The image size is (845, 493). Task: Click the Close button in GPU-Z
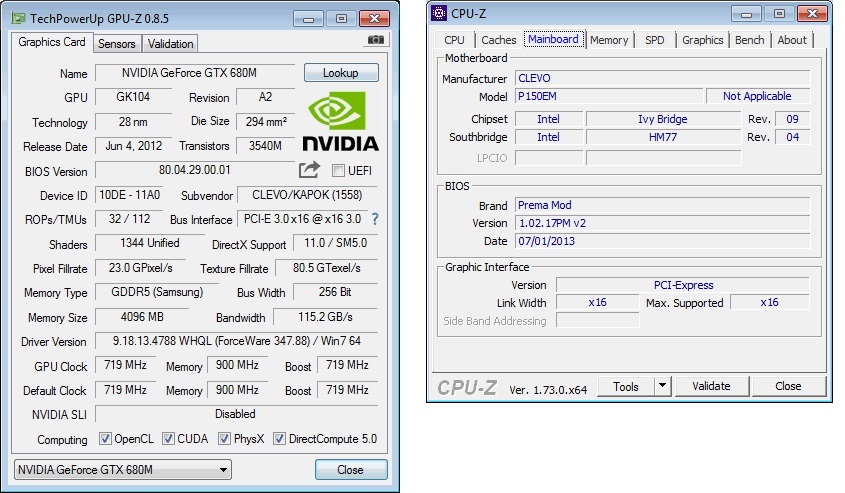(351, 469)
